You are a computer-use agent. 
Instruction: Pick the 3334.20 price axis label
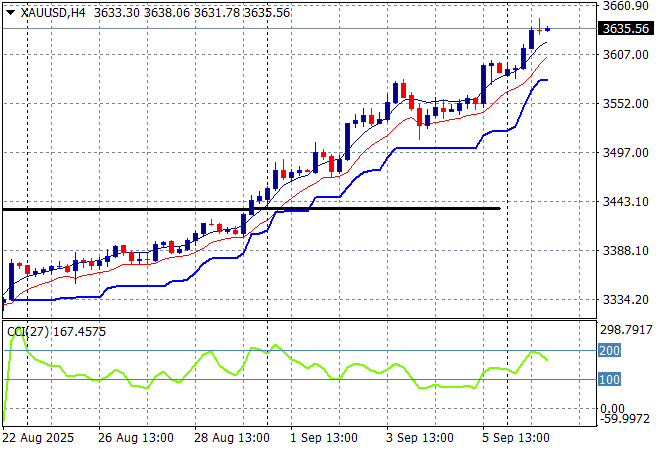[x=625, y=300]
